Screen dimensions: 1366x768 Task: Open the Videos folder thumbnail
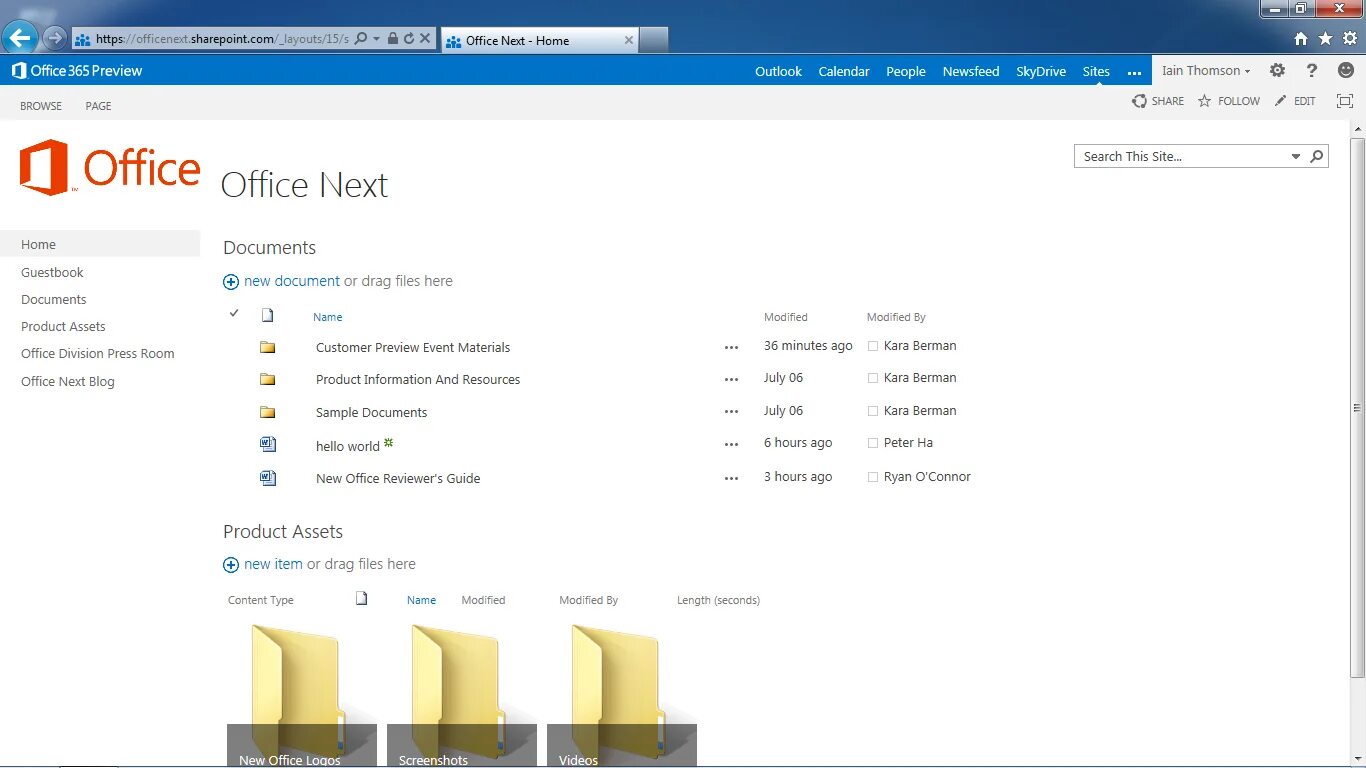pyautogui.click(x=622, y=694)
